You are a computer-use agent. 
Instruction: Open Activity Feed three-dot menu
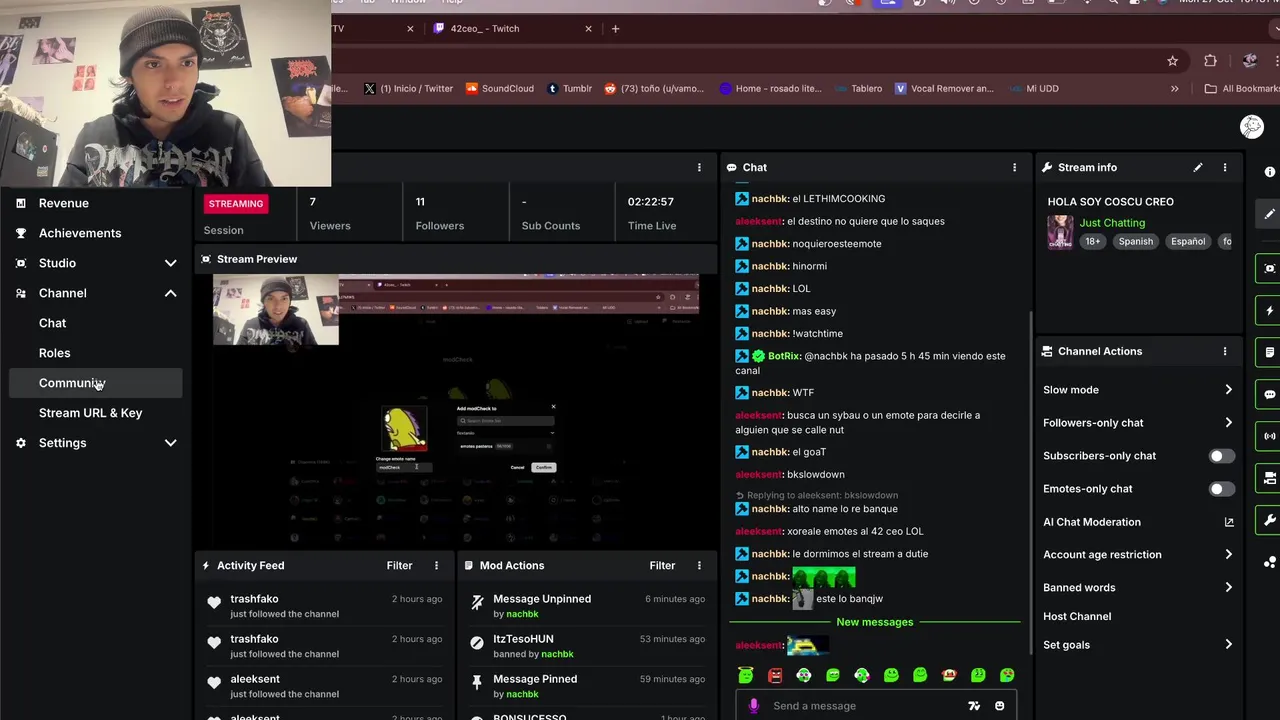pos(436,565)
